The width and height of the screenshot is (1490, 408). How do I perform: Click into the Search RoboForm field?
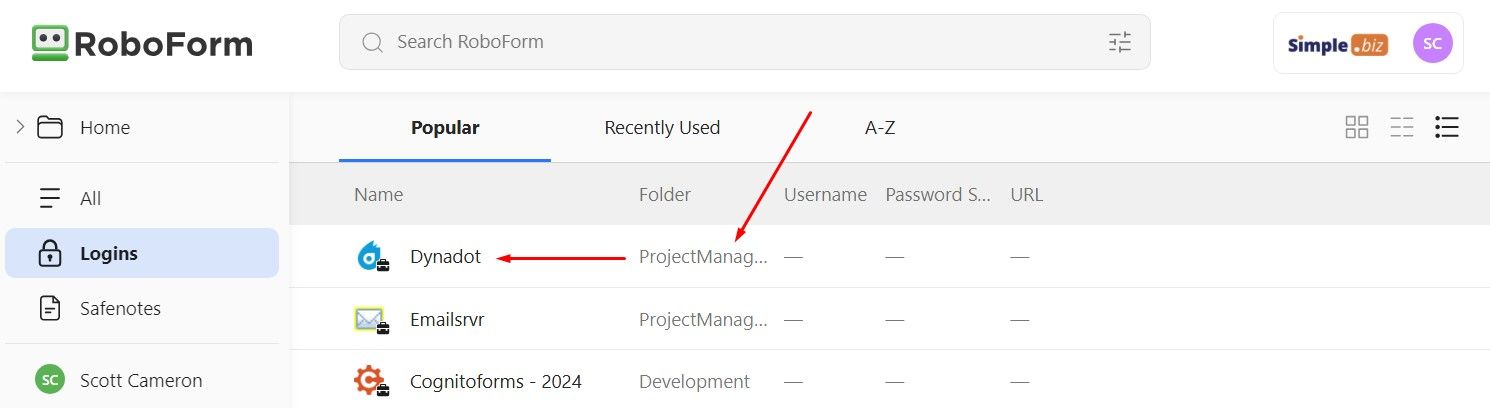(744, 42)
